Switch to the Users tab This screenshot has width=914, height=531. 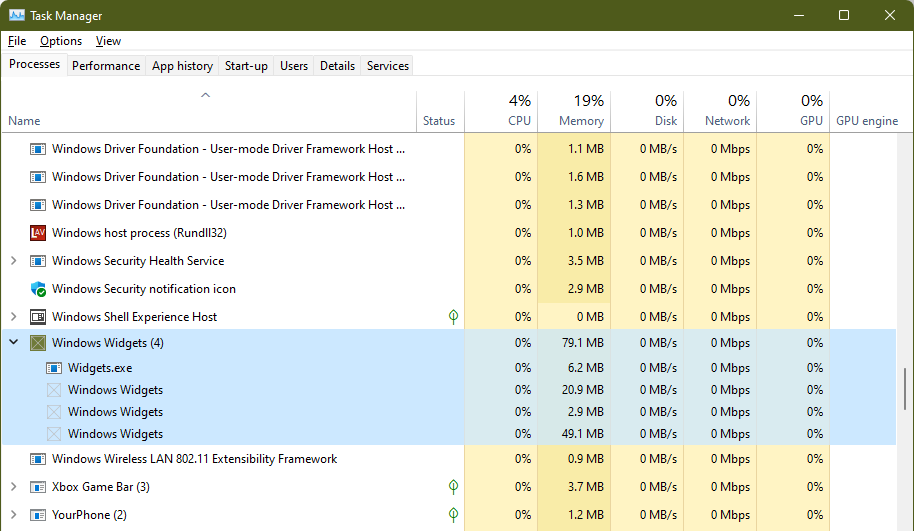pos(294,66)
